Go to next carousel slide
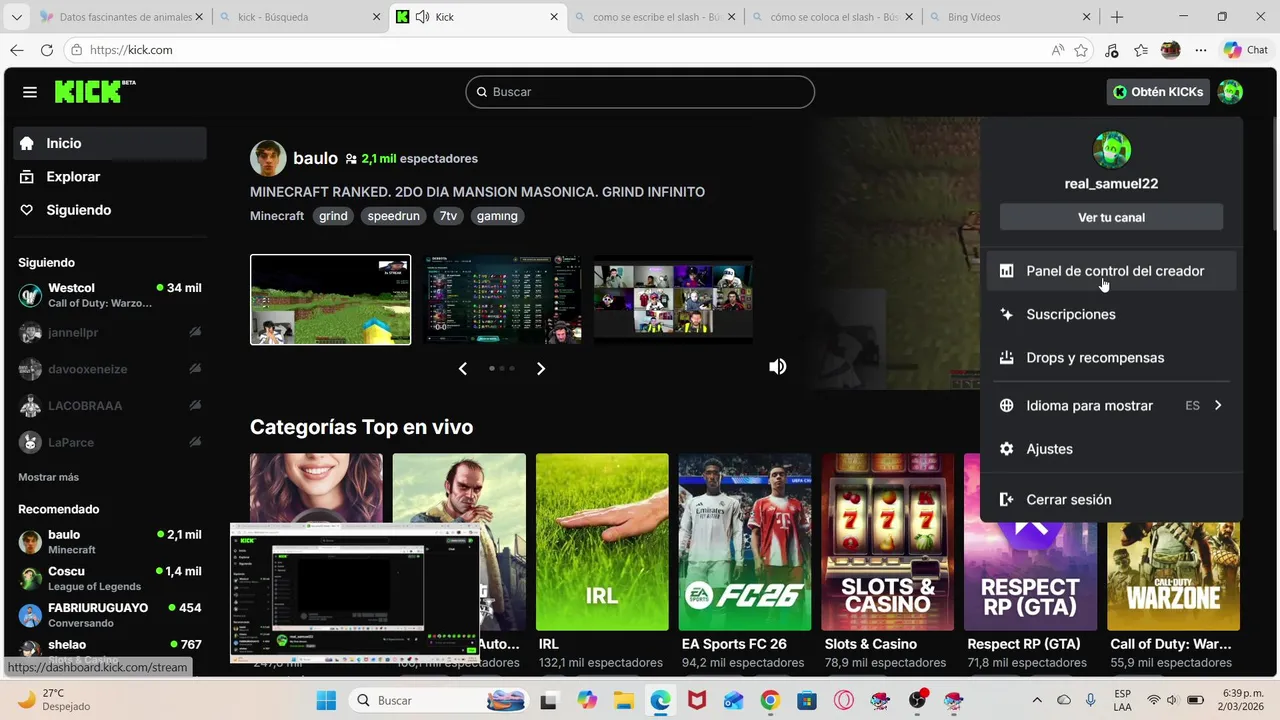Image resolution: width=1280 pixels, height=720 pixels. [541, 369]
